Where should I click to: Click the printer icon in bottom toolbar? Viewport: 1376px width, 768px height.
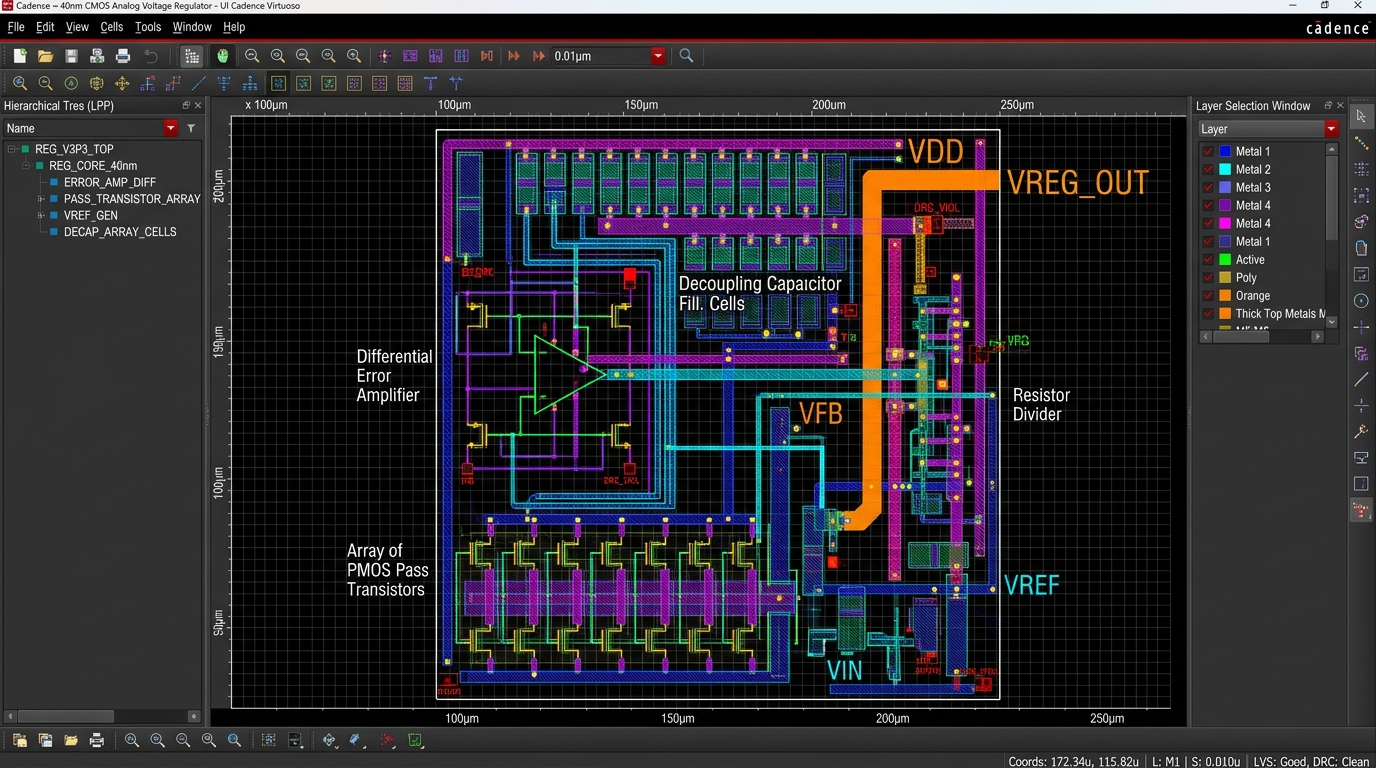click(97, 740)
